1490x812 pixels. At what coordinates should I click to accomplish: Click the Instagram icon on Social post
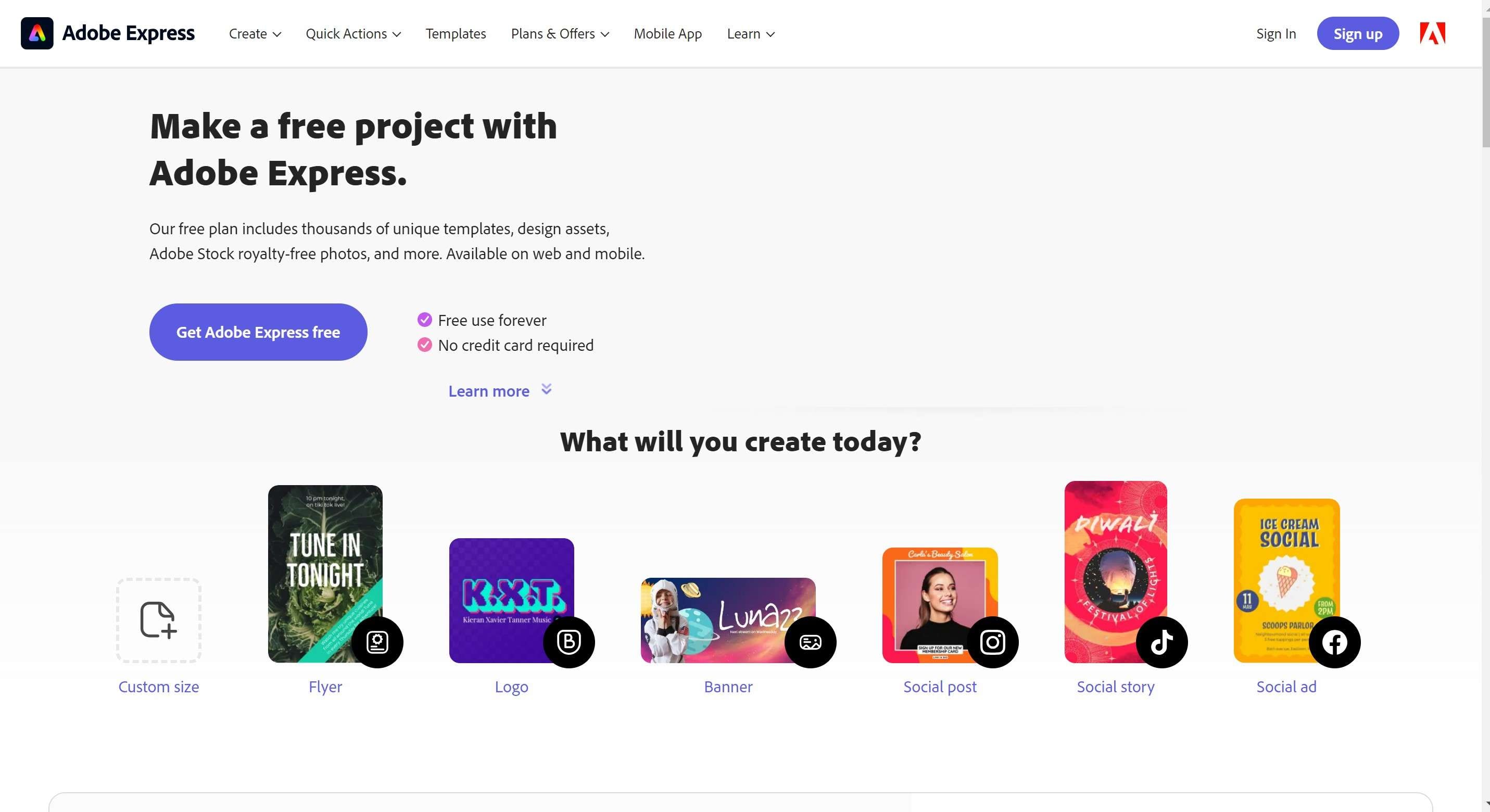[993, 642]
